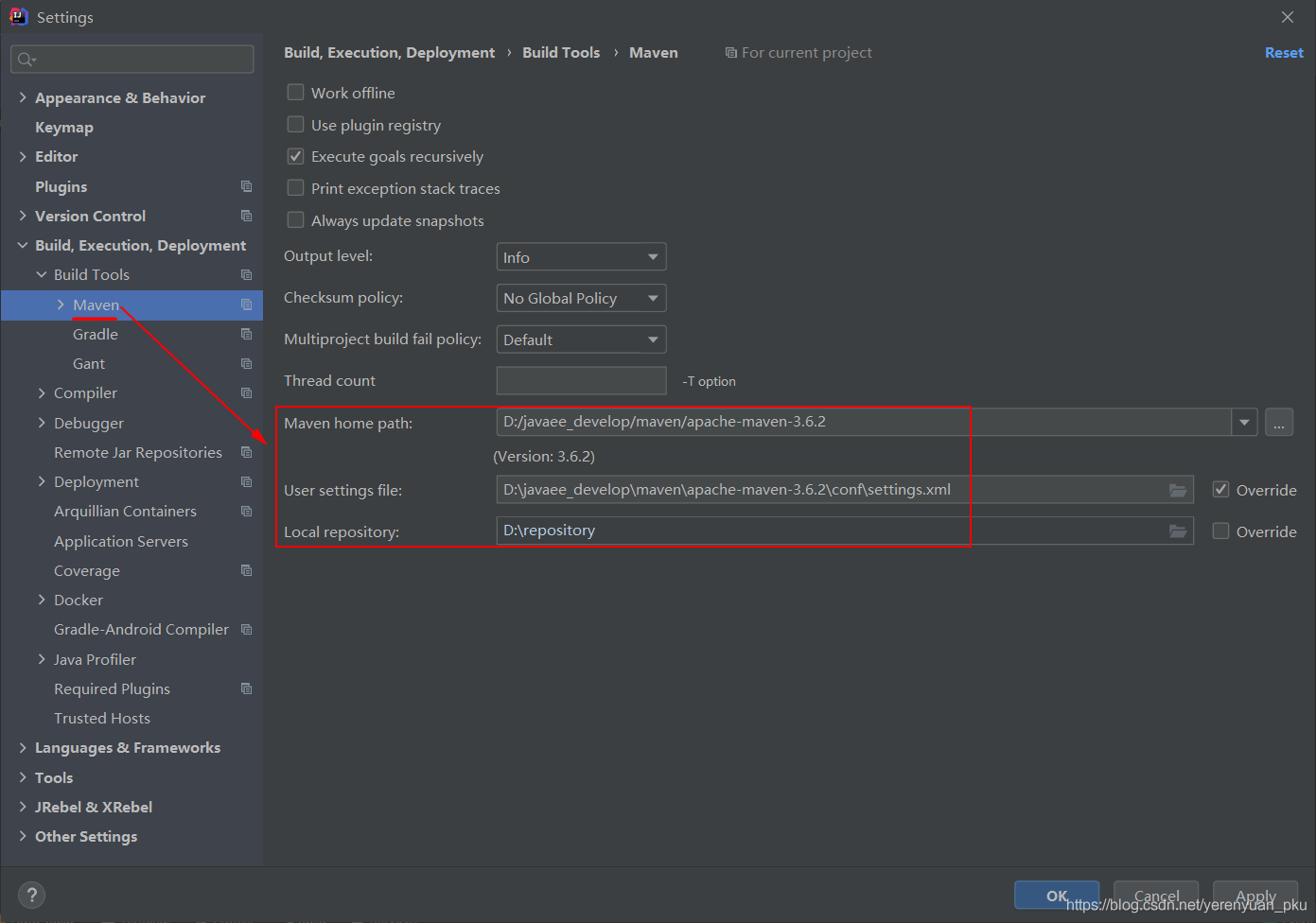Open the Output level dropdown
The width and height of the screenshot is (1316, 923).
point(581,257)
